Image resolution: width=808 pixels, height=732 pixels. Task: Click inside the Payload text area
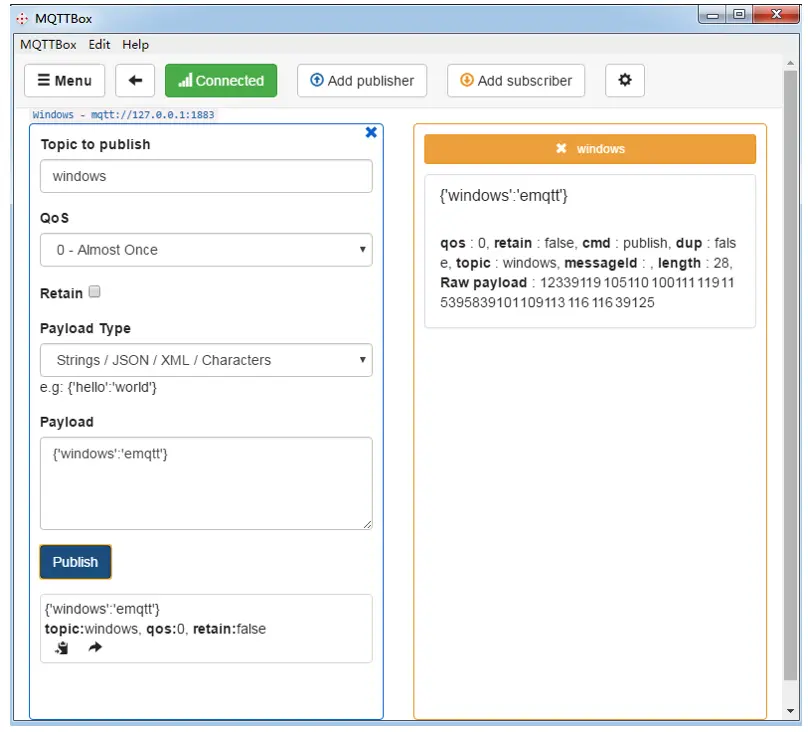pos(206,483)
